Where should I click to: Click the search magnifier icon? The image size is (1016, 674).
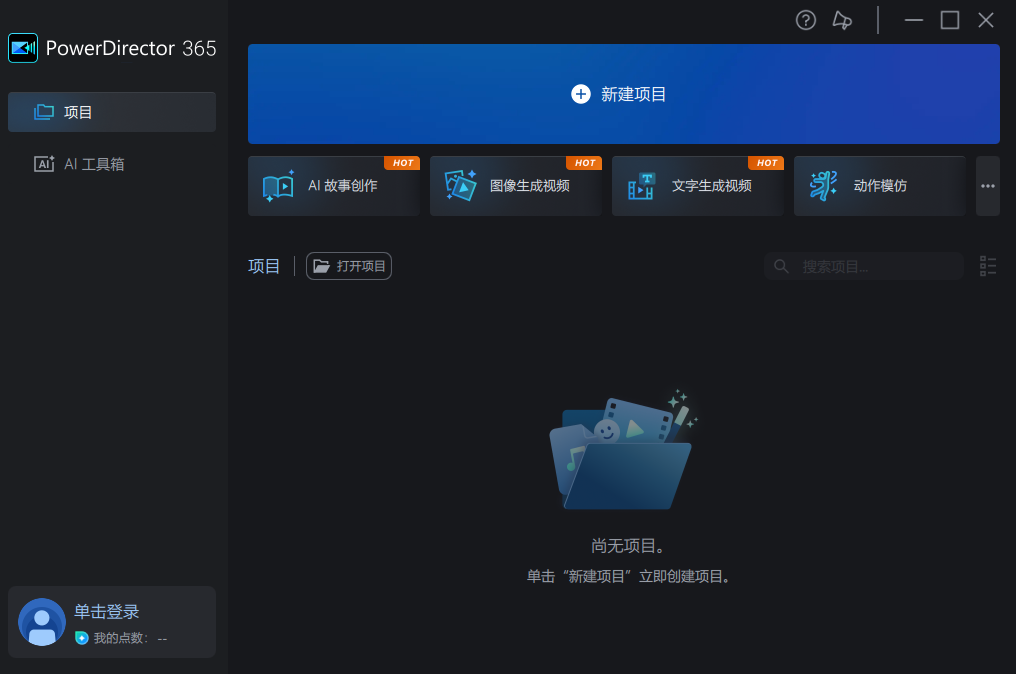pyautogui.click(x=780, y=266)
